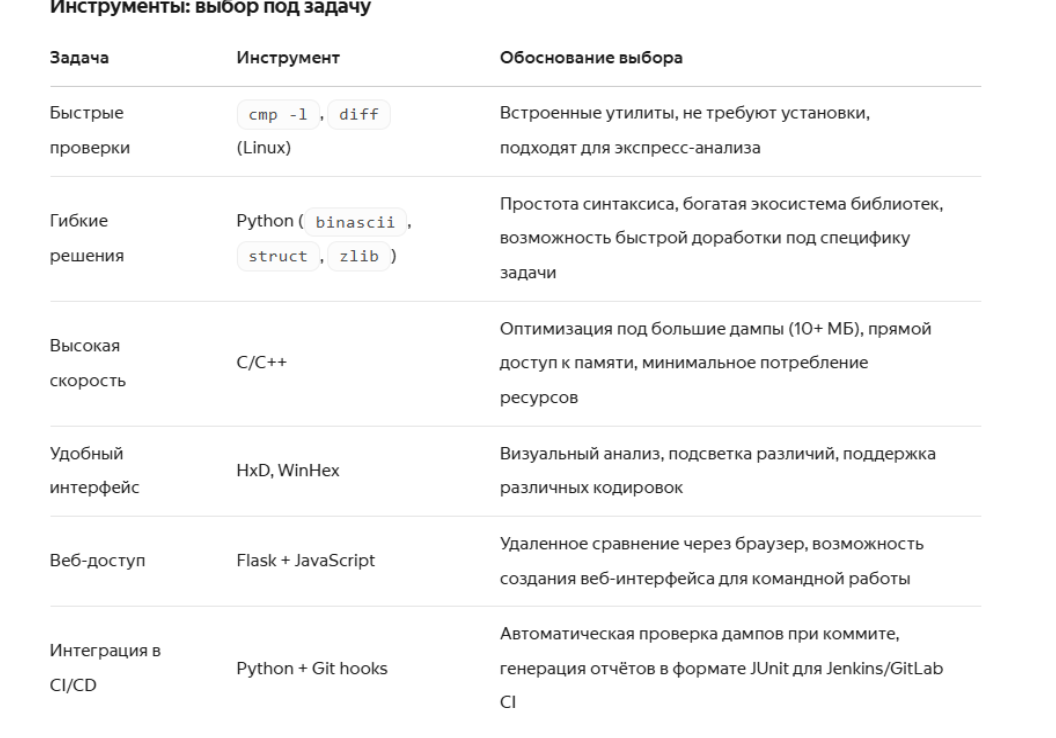The image size is (1056, 738).
Task: Click the 'zlib' code chip
Action: (x=358, y=257)
